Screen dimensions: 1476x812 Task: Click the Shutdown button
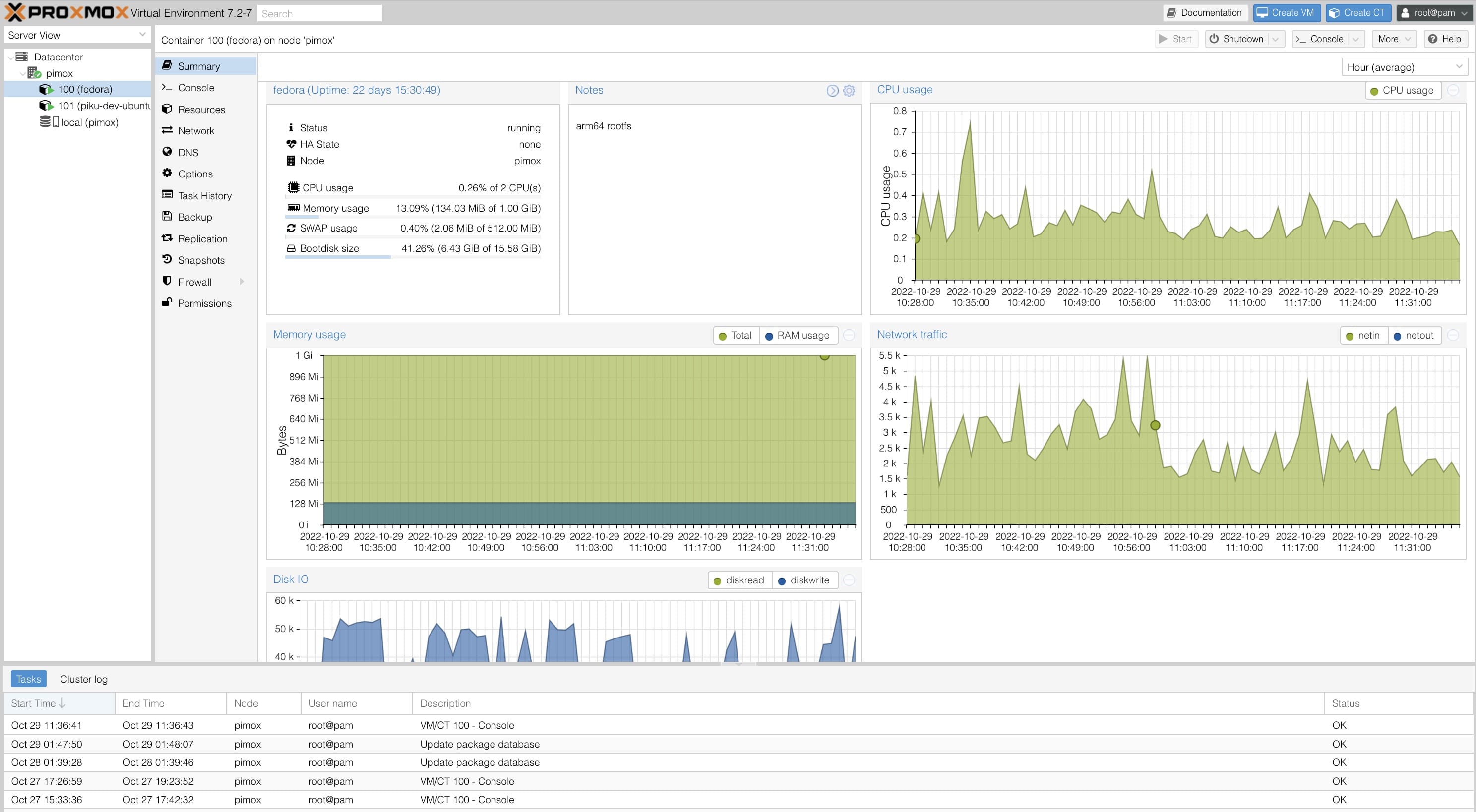click(1236, 39)
